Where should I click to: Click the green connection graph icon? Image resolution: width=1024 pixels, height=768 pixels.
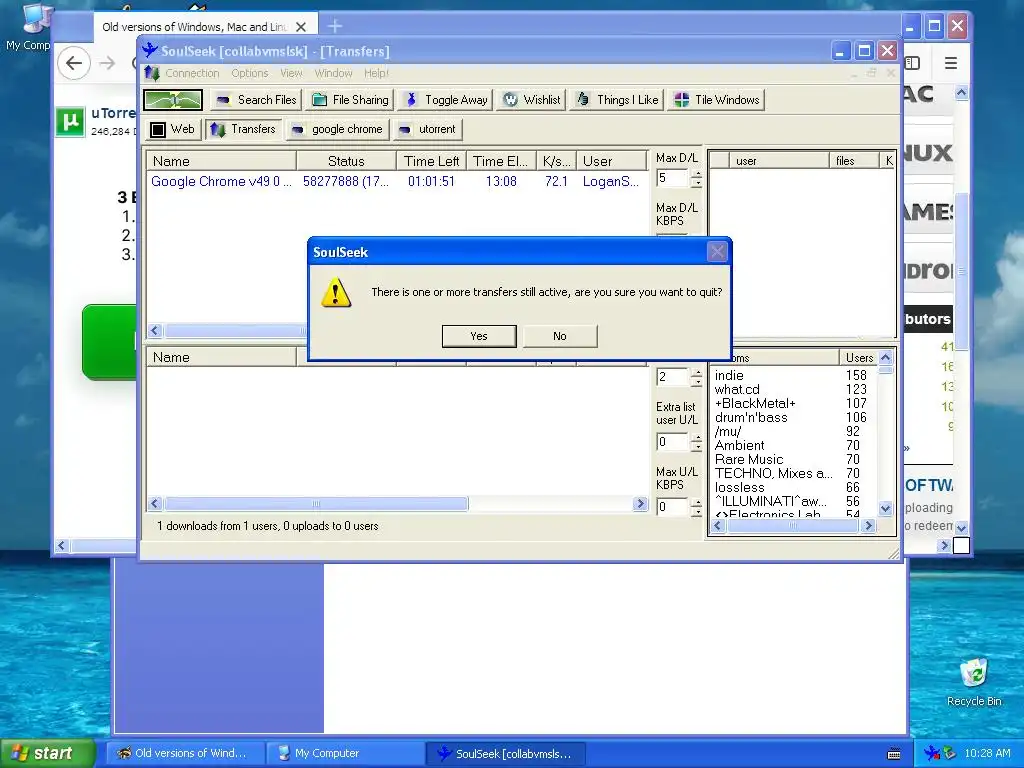click(x=173, y=100)
